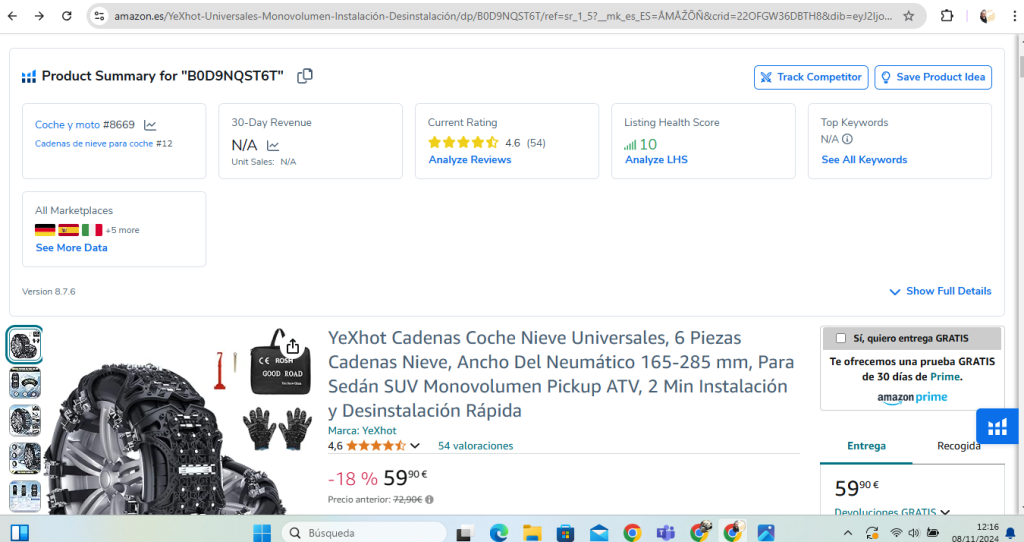Open the Analyze Reviews link

469,160
